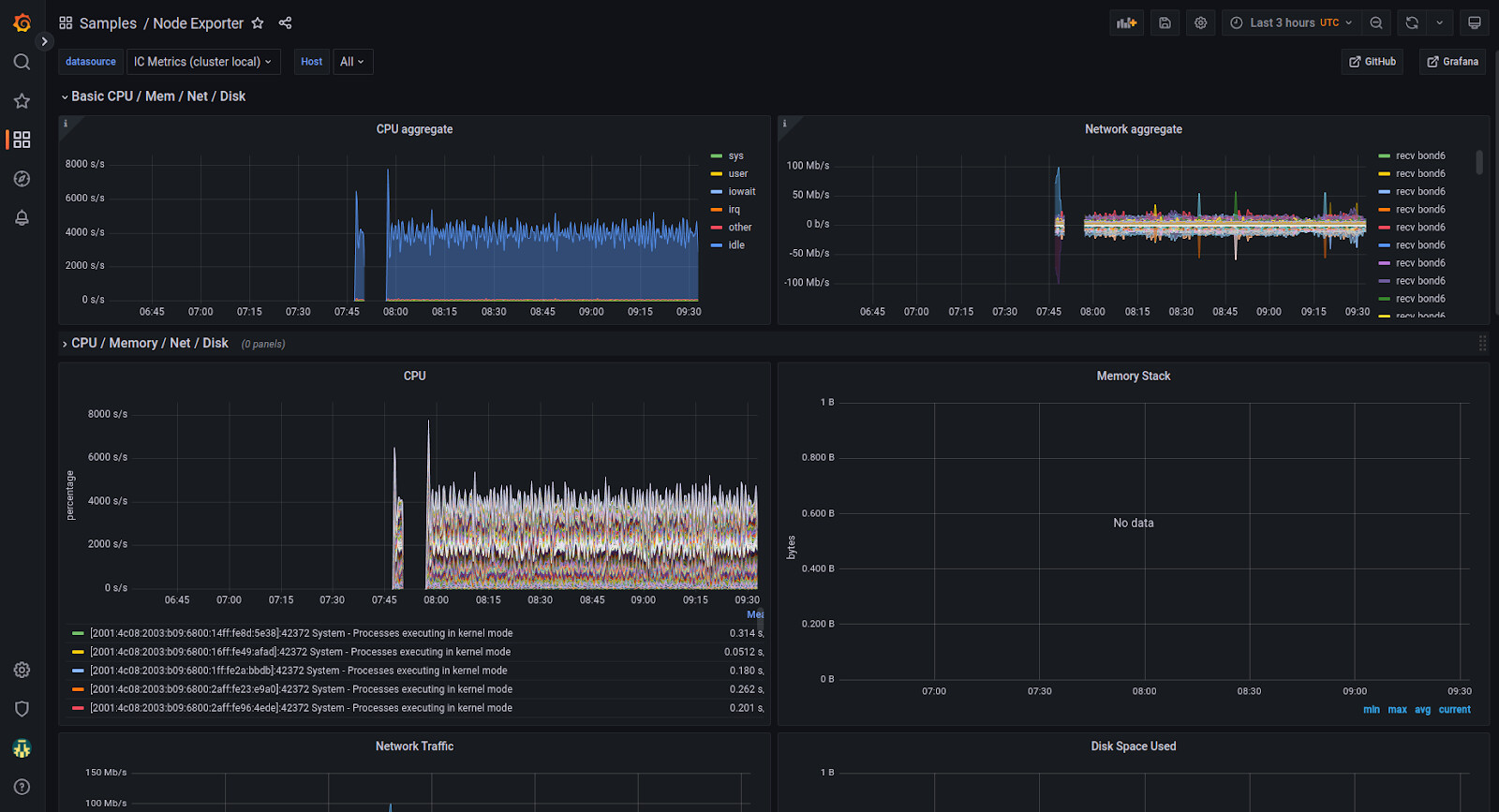
Task: Open the Node Exporter dashboard title
Action: coord(198,23)
